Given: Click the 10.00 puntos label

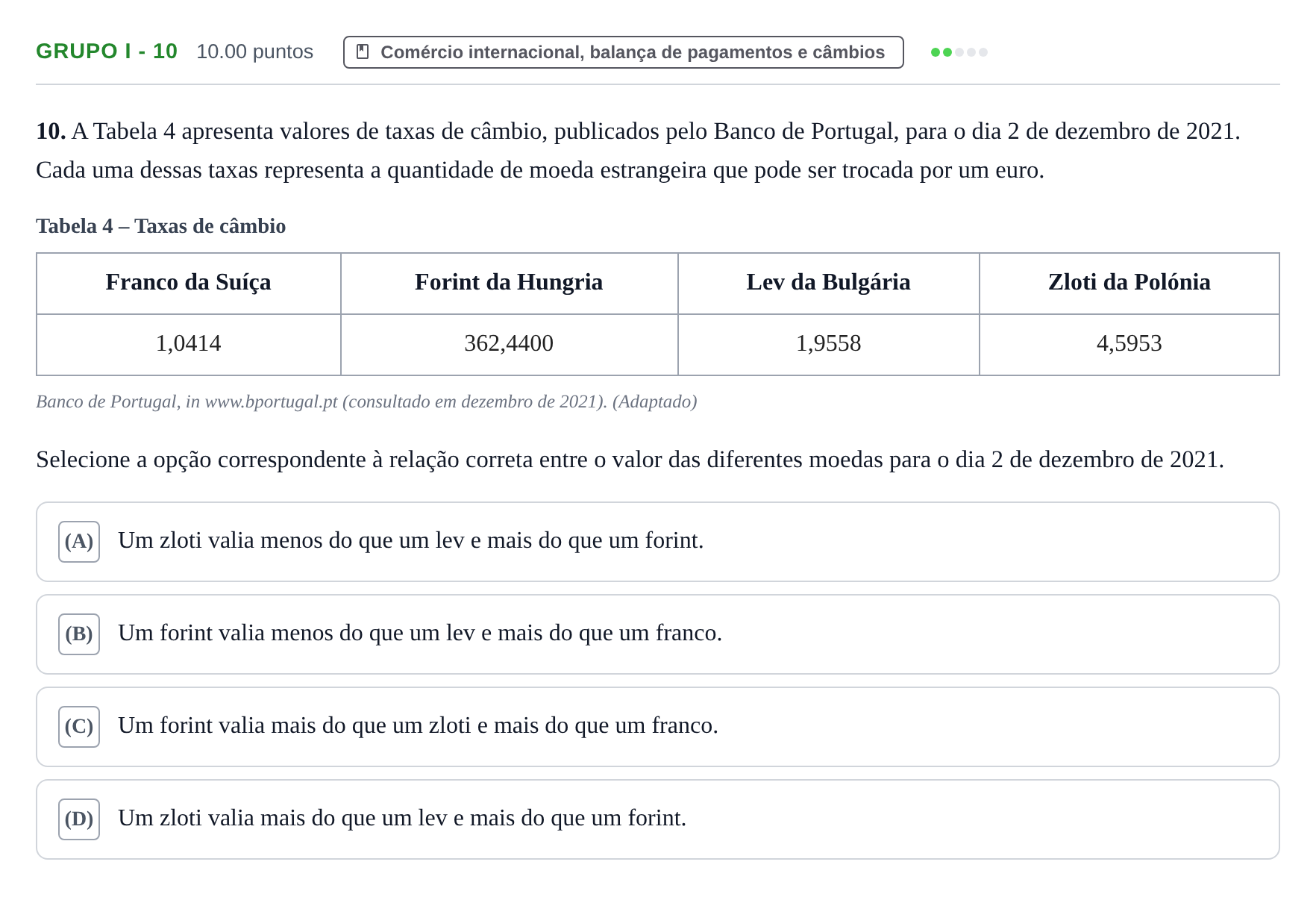Looking at the screenshot, I should point(254,51).
